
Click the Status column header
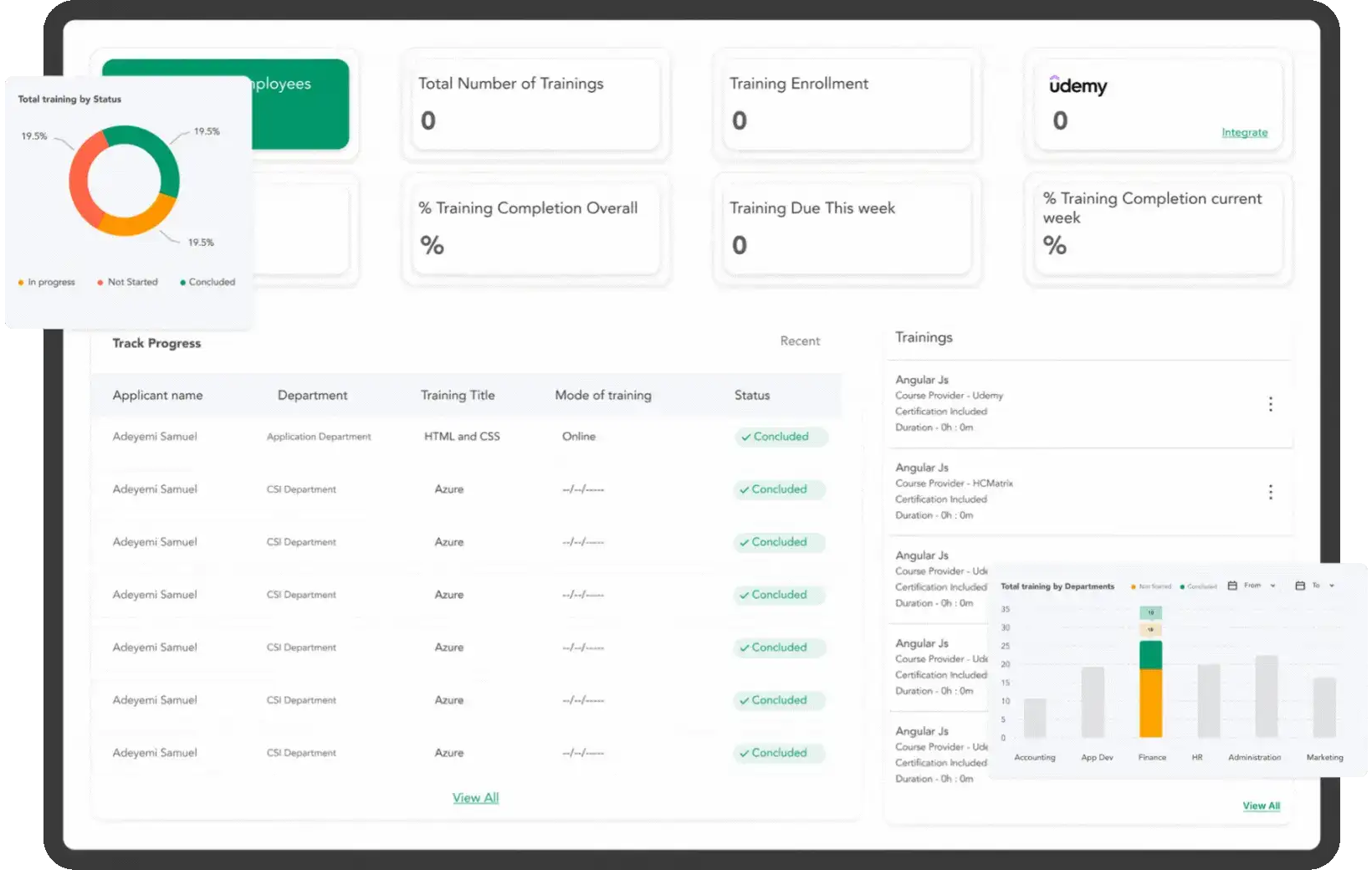(751, 396)
